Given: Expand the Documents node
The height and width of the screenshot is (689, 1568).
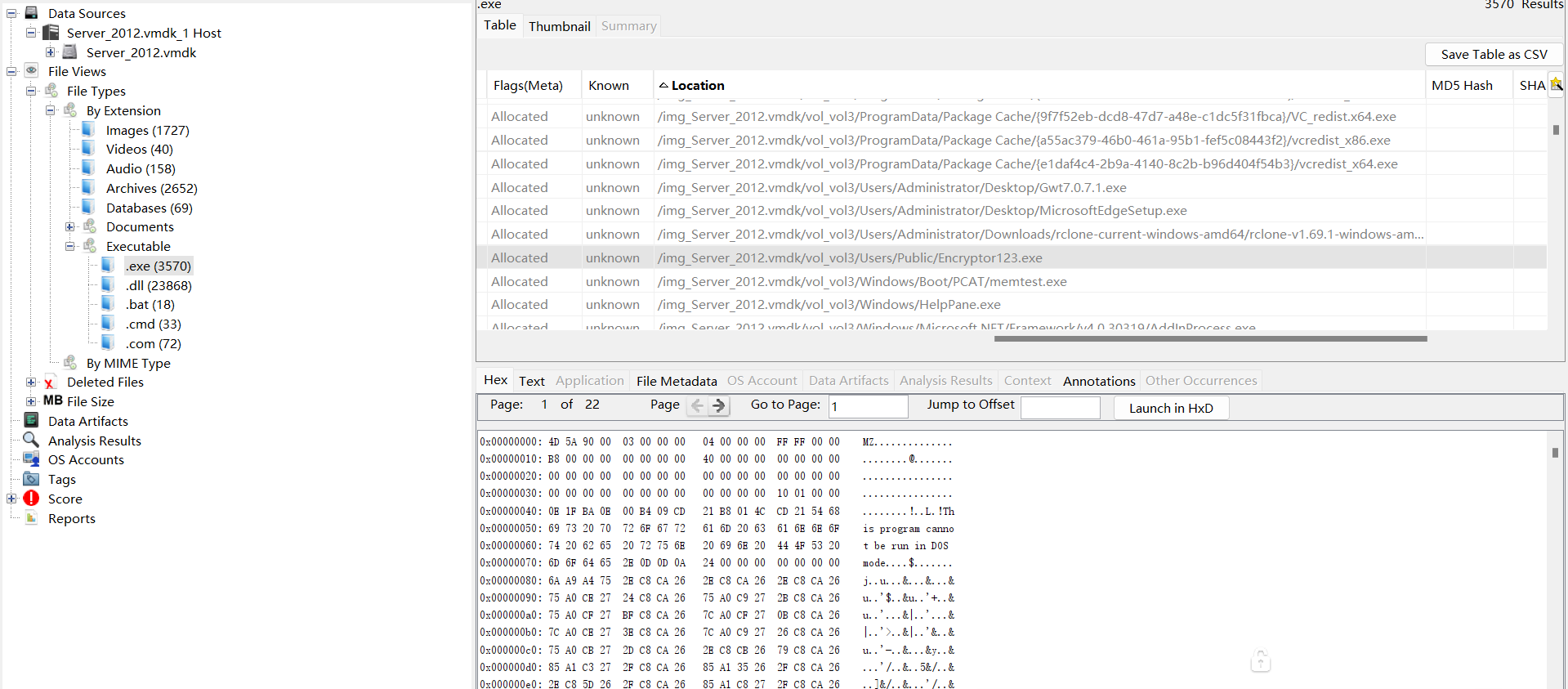Looking at the screenshot, I should pos(70,226).
